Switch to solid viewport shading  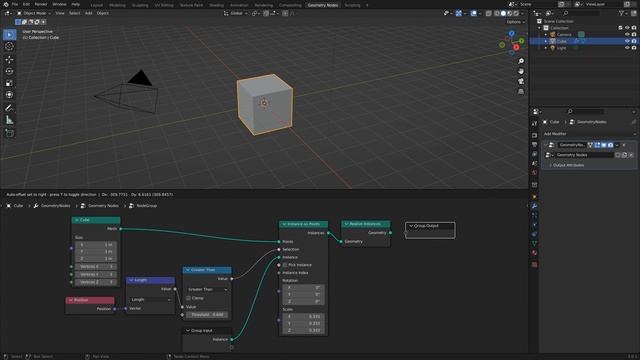tap(503, 13)
